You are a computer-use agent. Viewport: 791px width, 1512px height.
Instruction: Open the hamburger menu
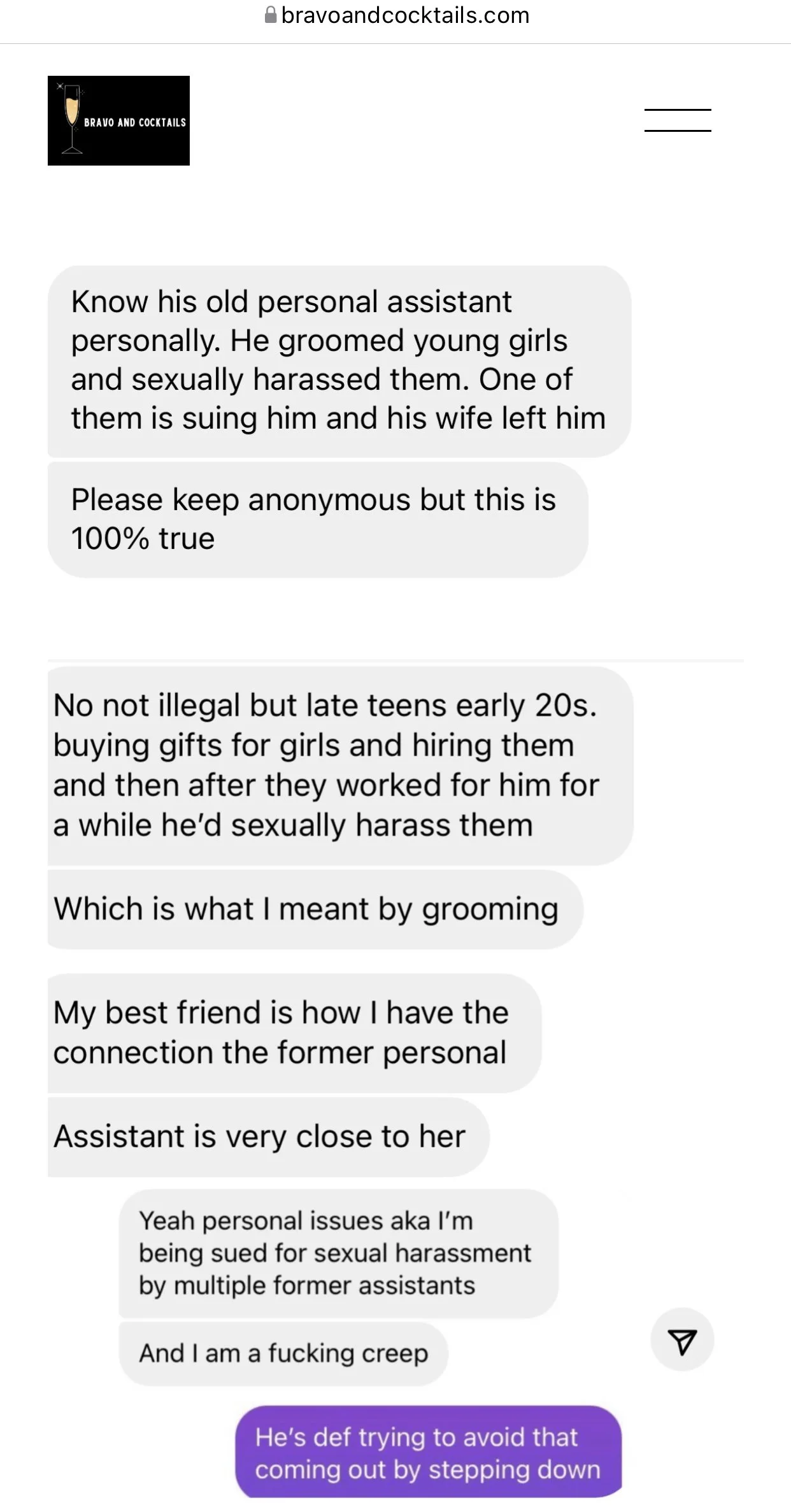[x=678, y=120]
